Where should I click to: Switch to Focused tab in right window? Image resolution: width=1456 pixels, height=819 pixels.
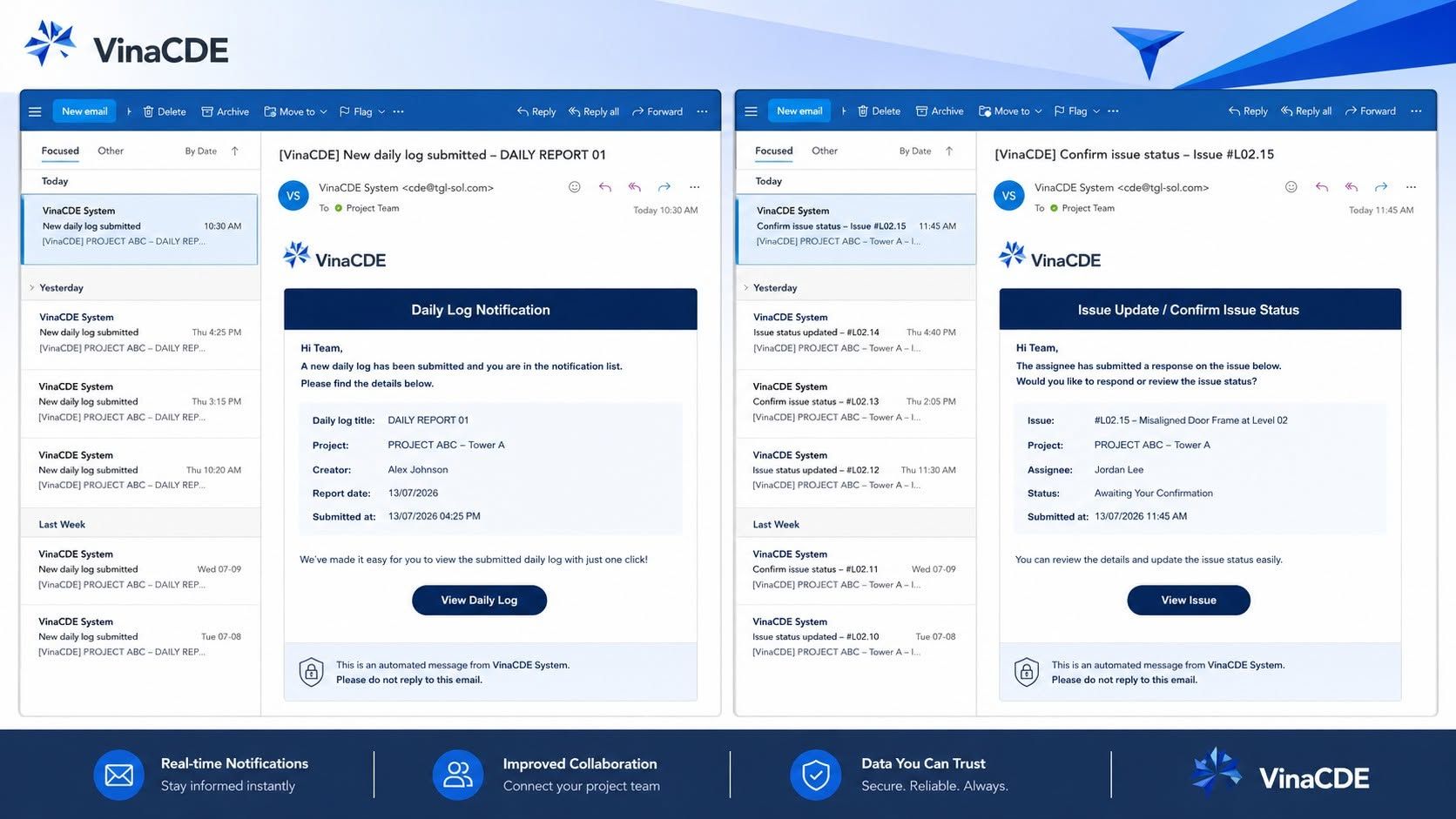point(774,151)
